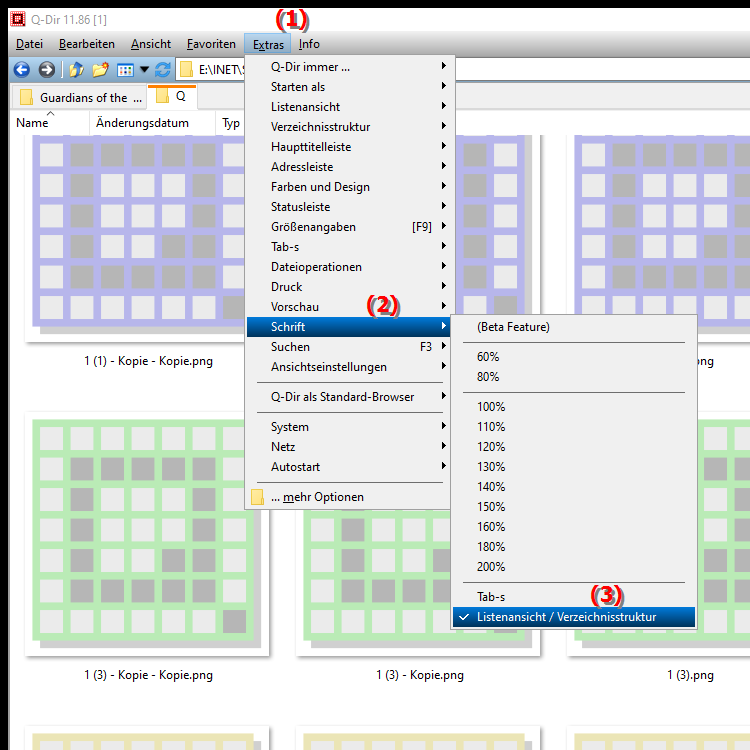Screen dimensions: 750x750
Task: Expand the Farben und Design submenu
Action: coord(348,187)
